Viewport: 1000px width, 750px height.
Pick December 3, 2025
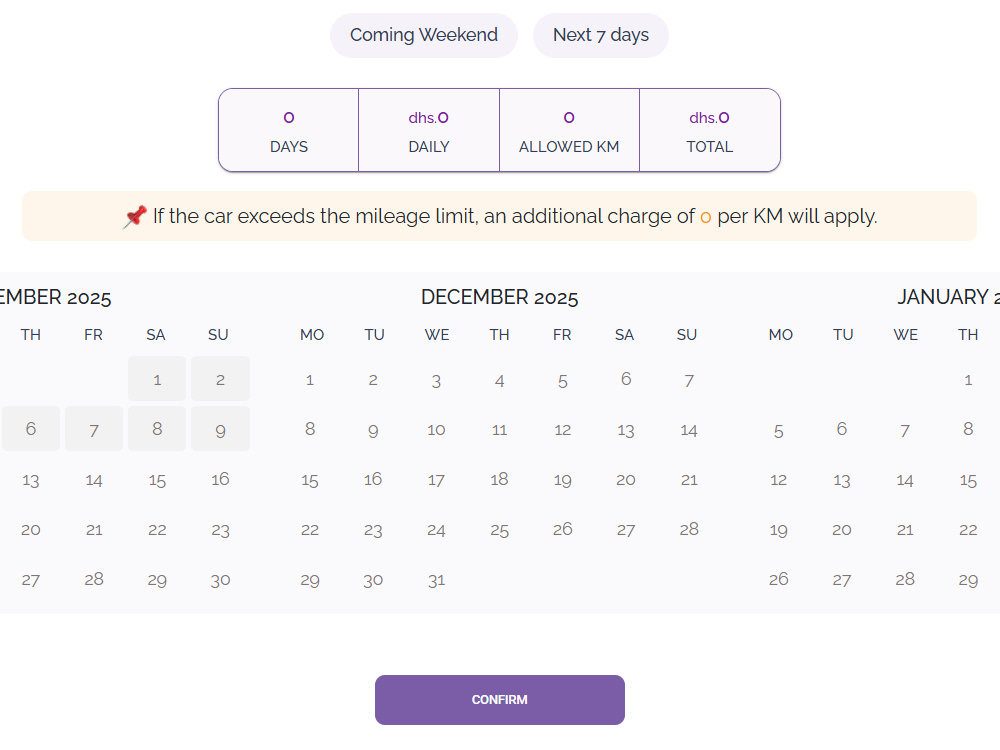point(436,380)
